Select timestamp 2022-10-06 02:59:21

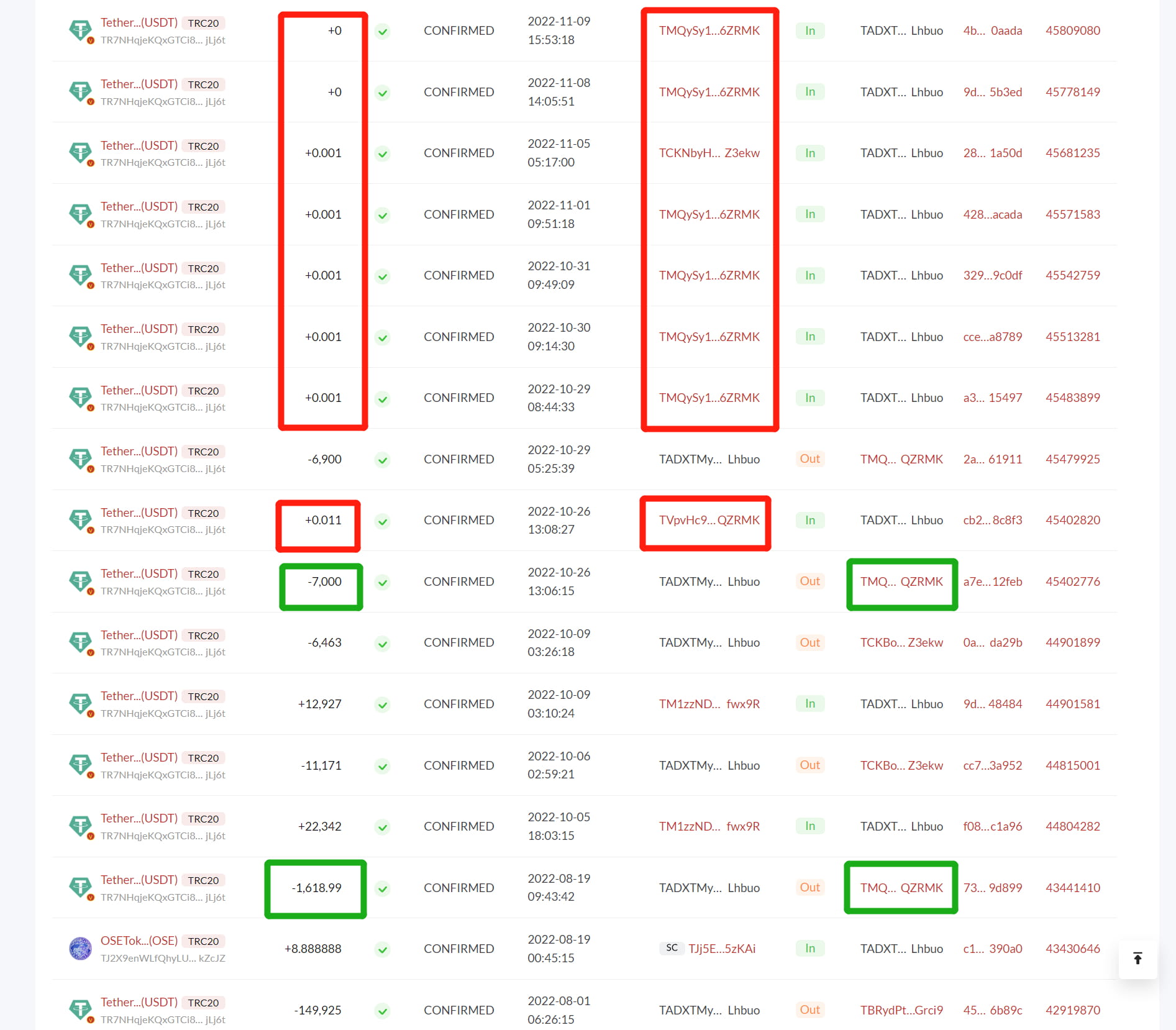point(559,765)
